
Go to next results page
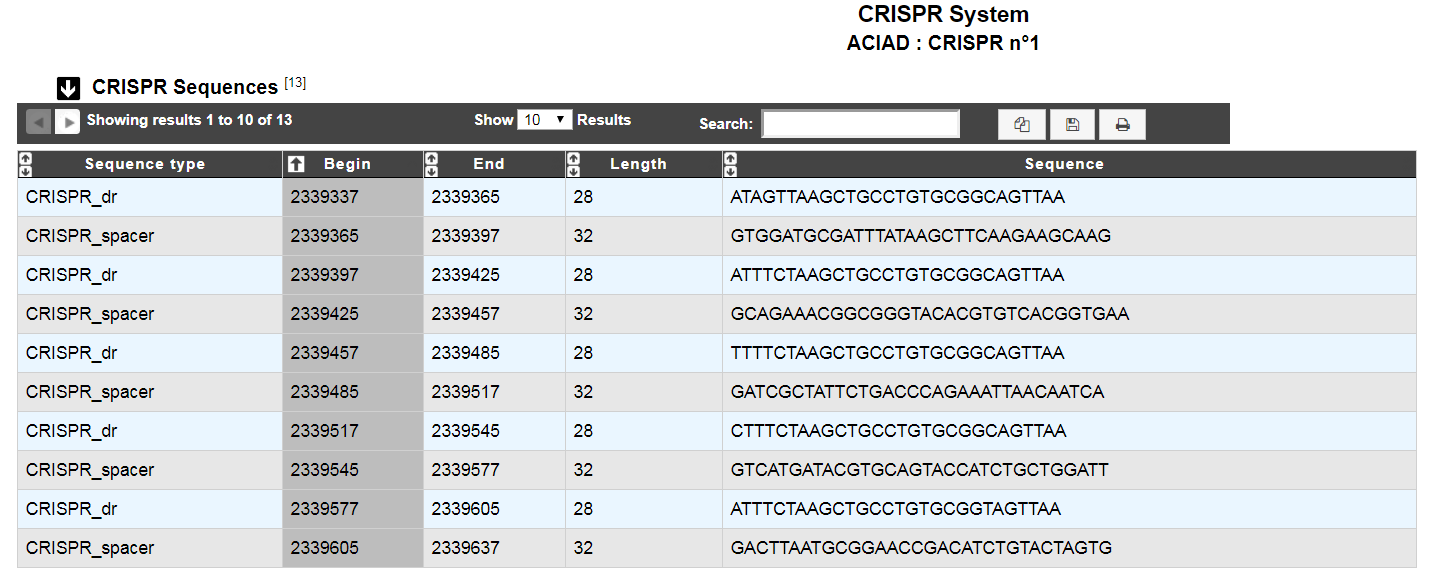click(x=67, y=122)
